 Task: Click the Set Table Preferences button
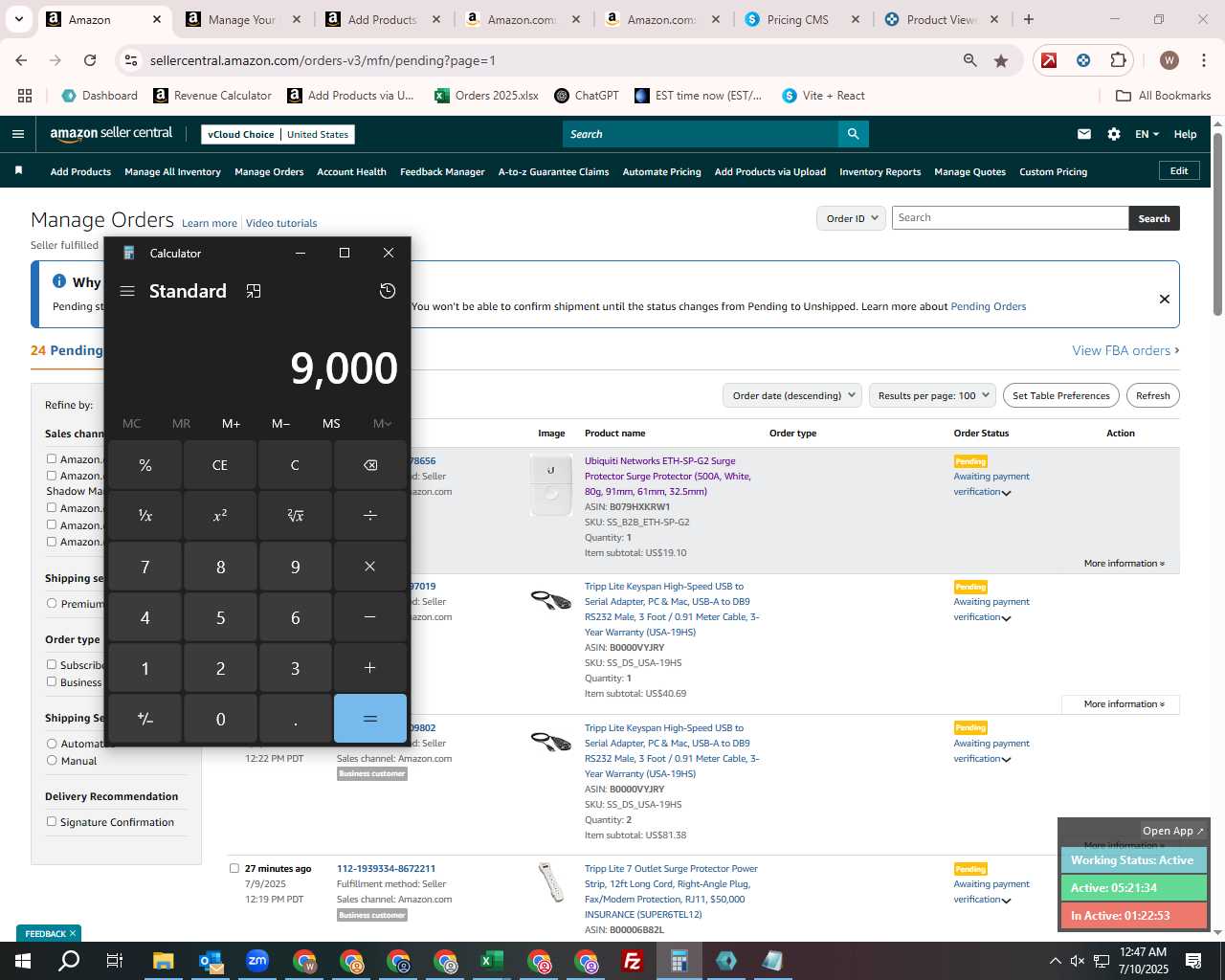coord(1061,395)
